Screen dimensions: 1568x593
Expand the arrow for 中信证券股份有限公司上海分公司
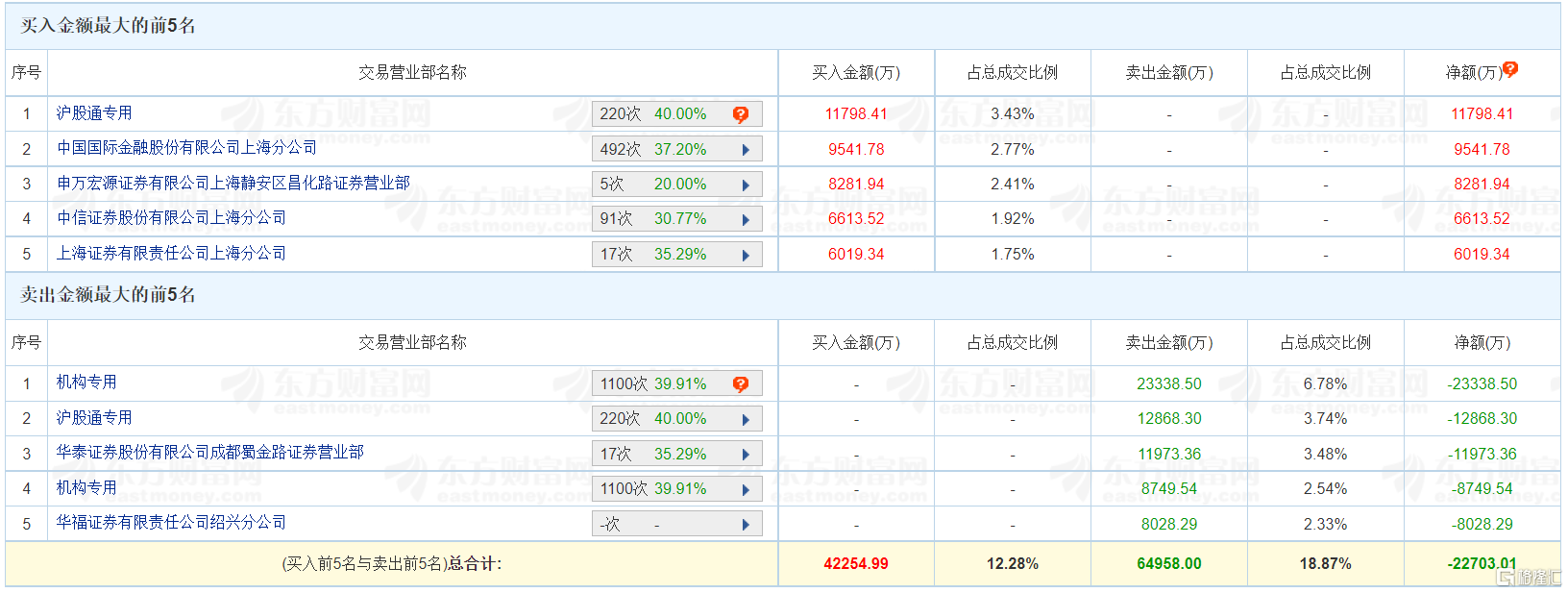[x=746, y=219]
